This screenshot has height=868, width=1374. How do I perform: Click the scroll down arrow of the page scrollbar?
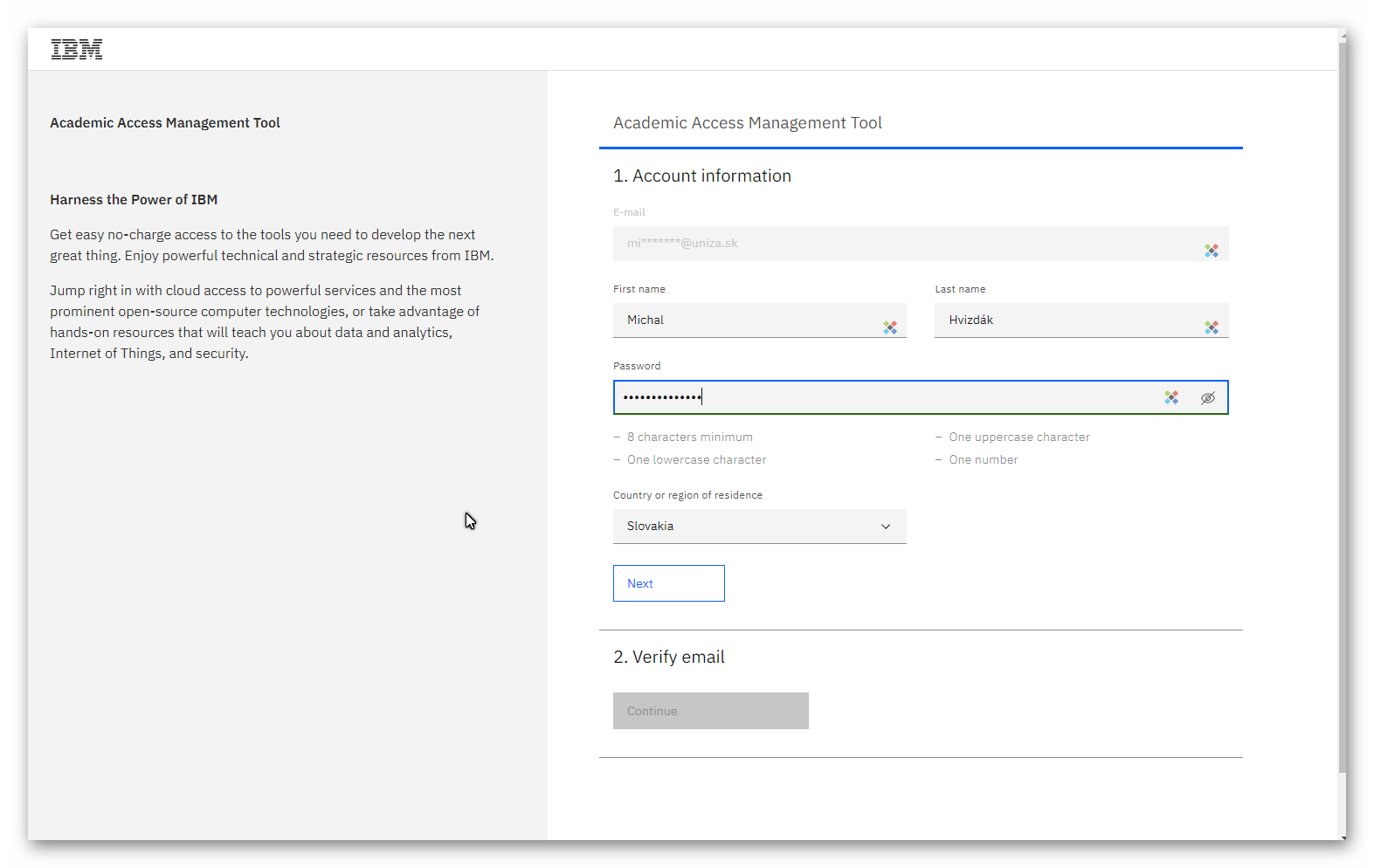pyautogui.click(x=1343, y=837)
